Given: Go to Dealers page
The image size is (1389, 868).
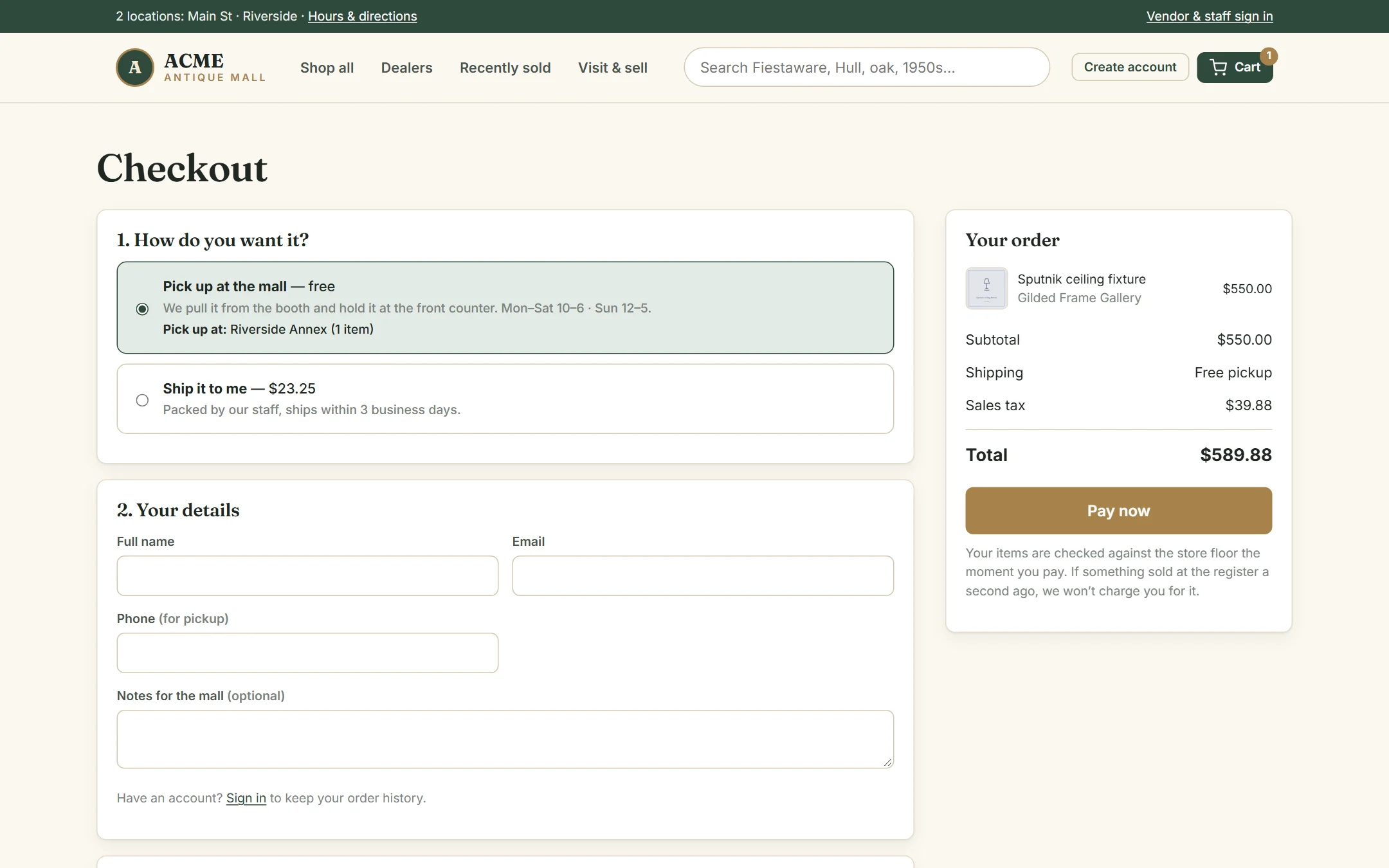Looking at the screenshot, I should click(406, 68).
